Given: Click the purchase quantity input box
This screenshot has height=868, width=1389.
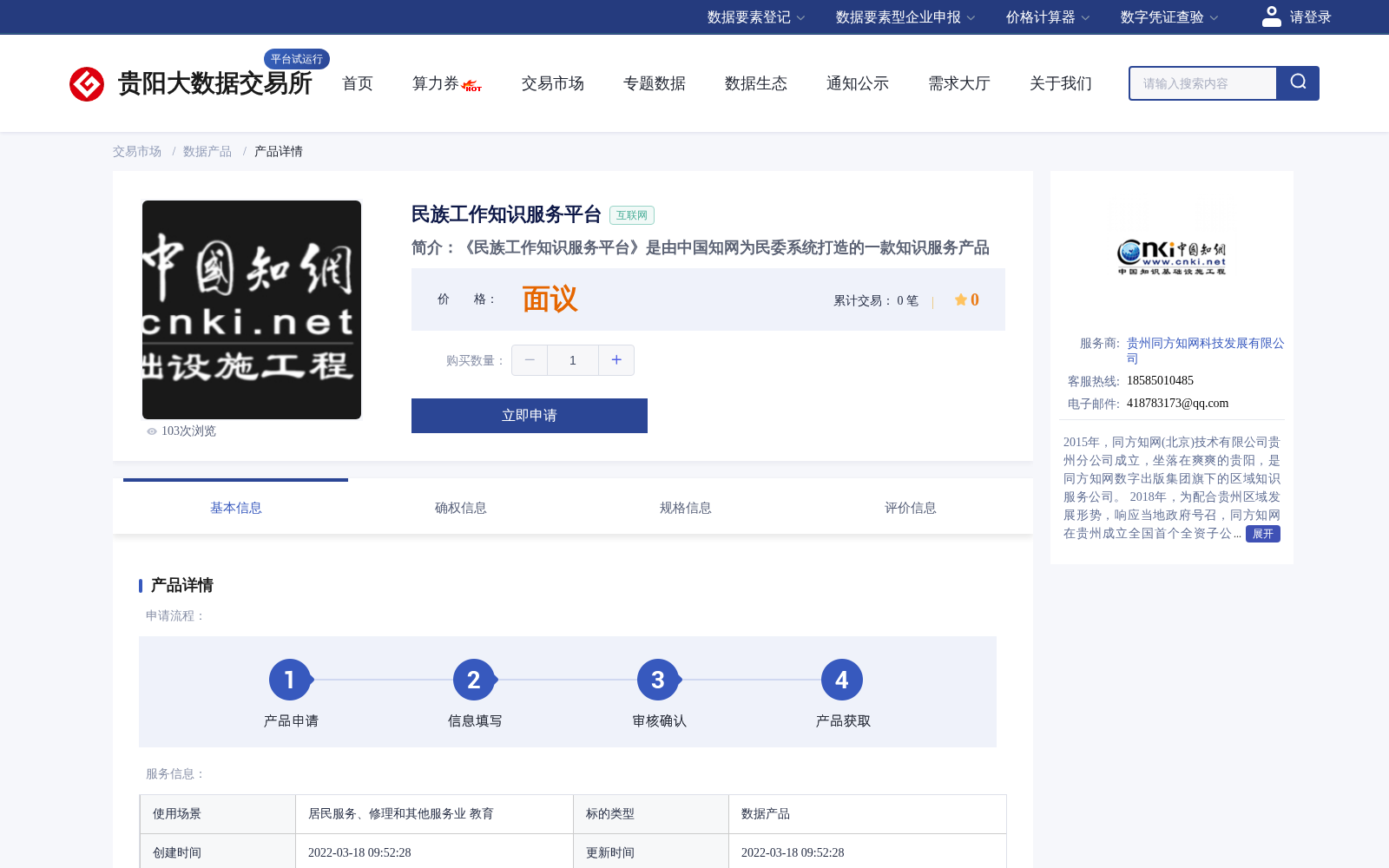Looking at the screenshot, I should pos(573,360).
